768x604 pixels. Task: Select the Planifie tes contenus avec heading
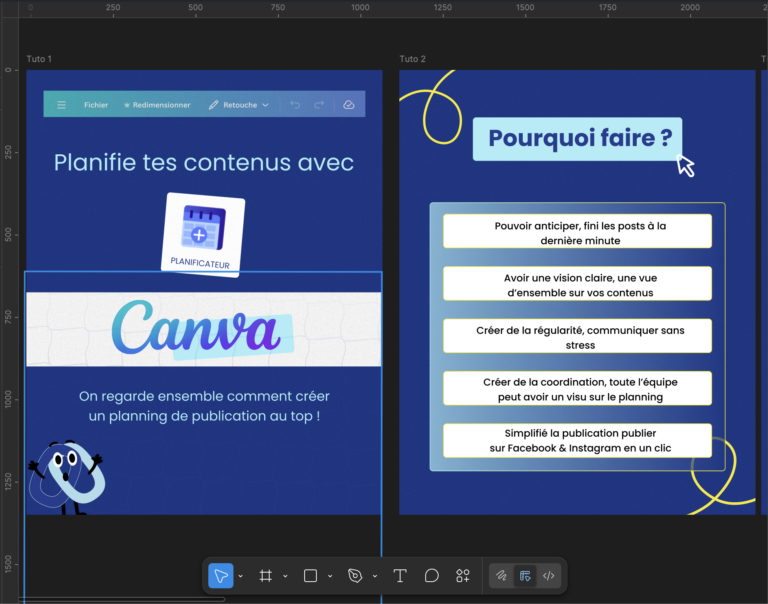[204, 163]
